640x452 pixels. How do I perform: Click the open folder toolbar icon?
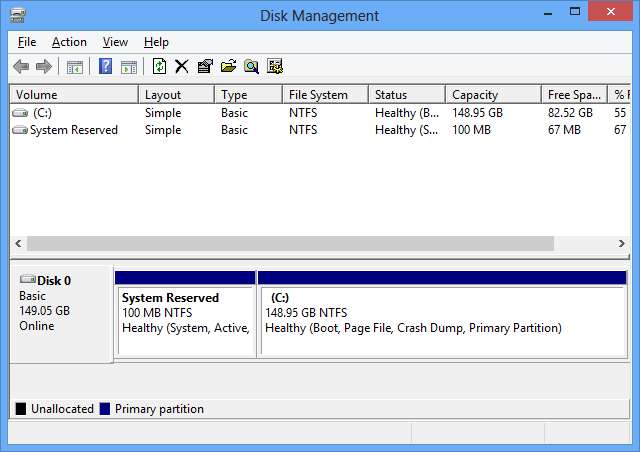point(228,67)
